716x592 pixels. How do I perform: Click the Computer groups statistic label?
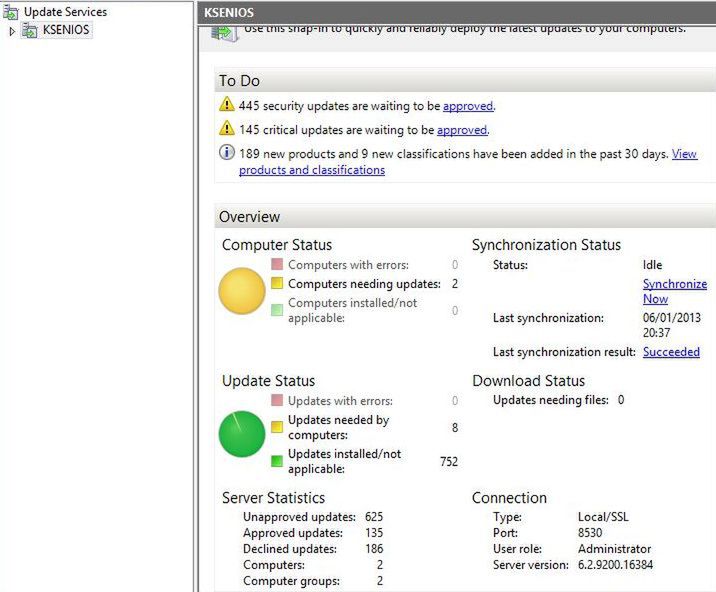[291, 581]
